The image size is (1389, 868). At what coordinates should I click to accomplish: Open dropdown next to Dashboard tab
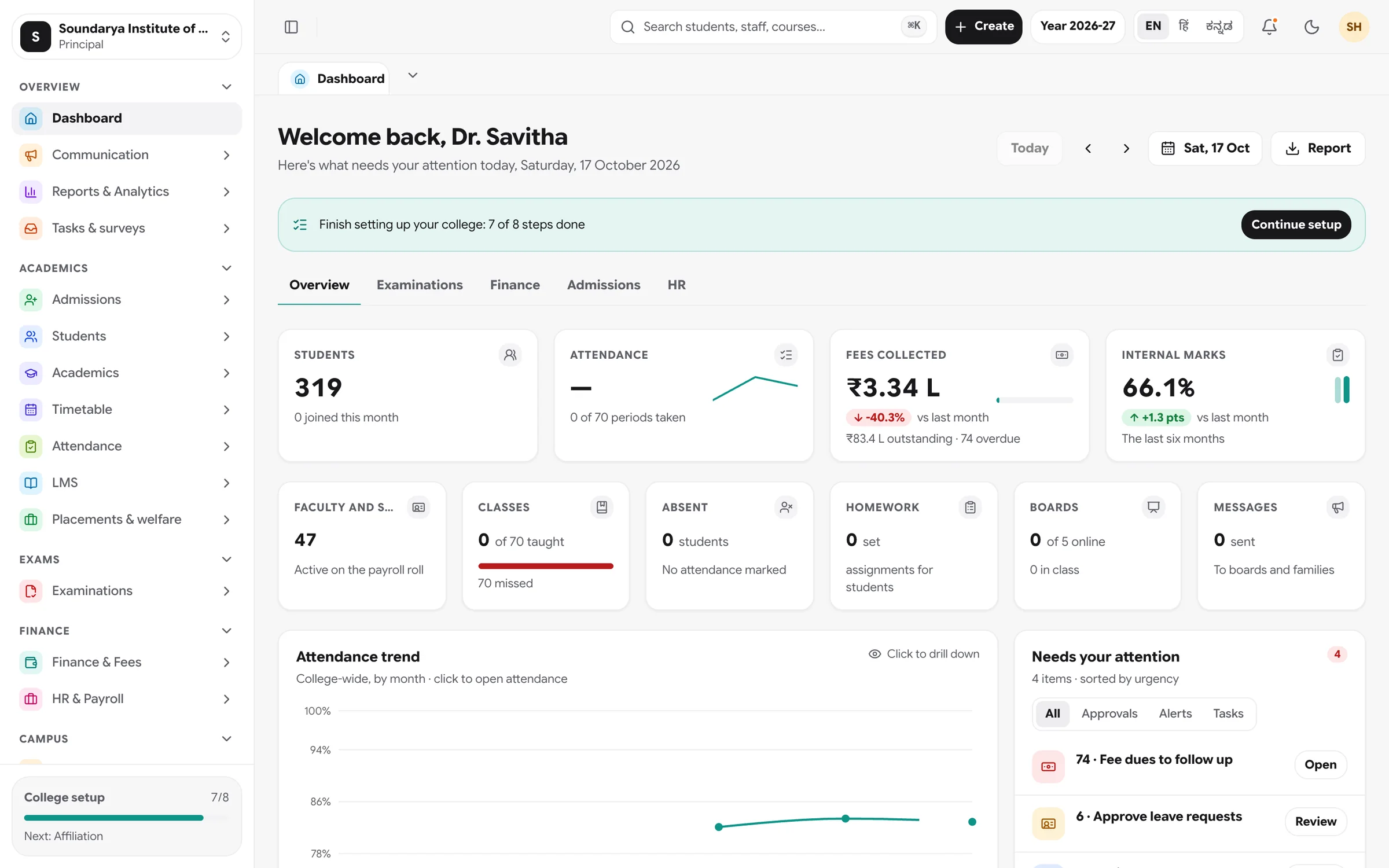[413, 76]
